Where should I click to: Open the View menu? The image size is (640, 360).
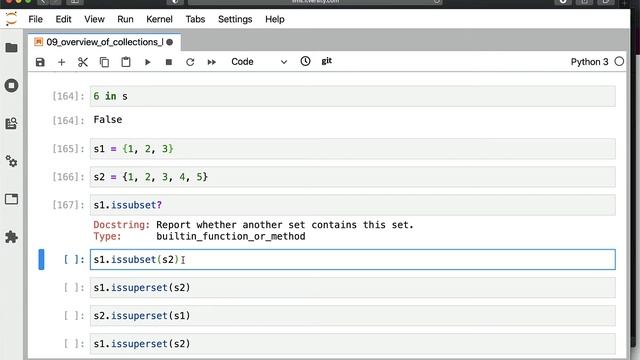tap(94, 19)
